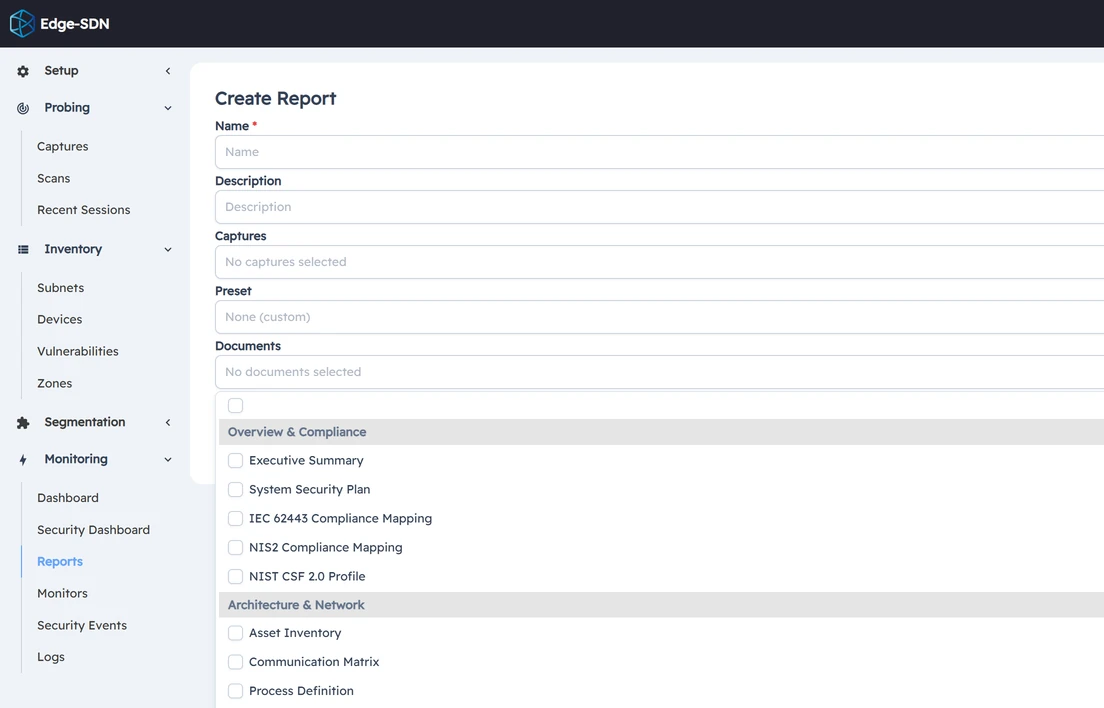The image size is (1104, 708).
Task: Click the Overview & Compliance group header
Action: coord(661,432)
